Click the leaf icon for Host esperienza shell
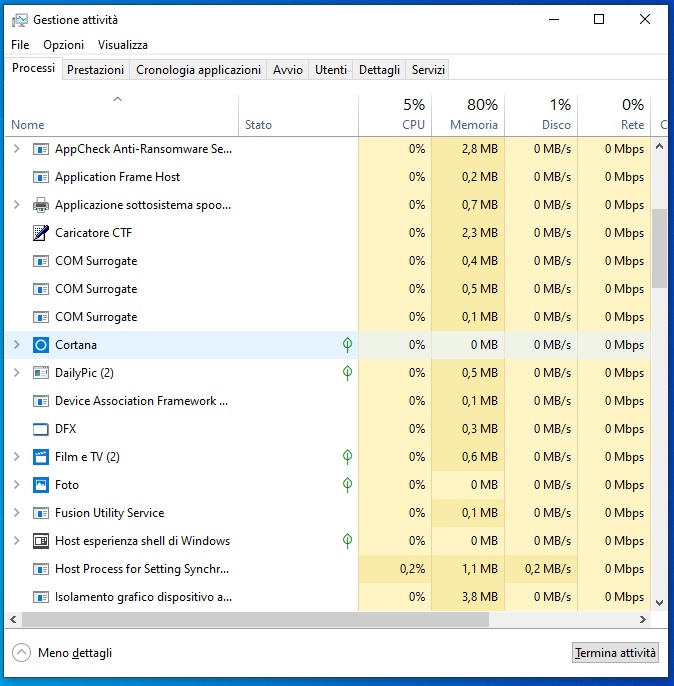 [347, 541]
